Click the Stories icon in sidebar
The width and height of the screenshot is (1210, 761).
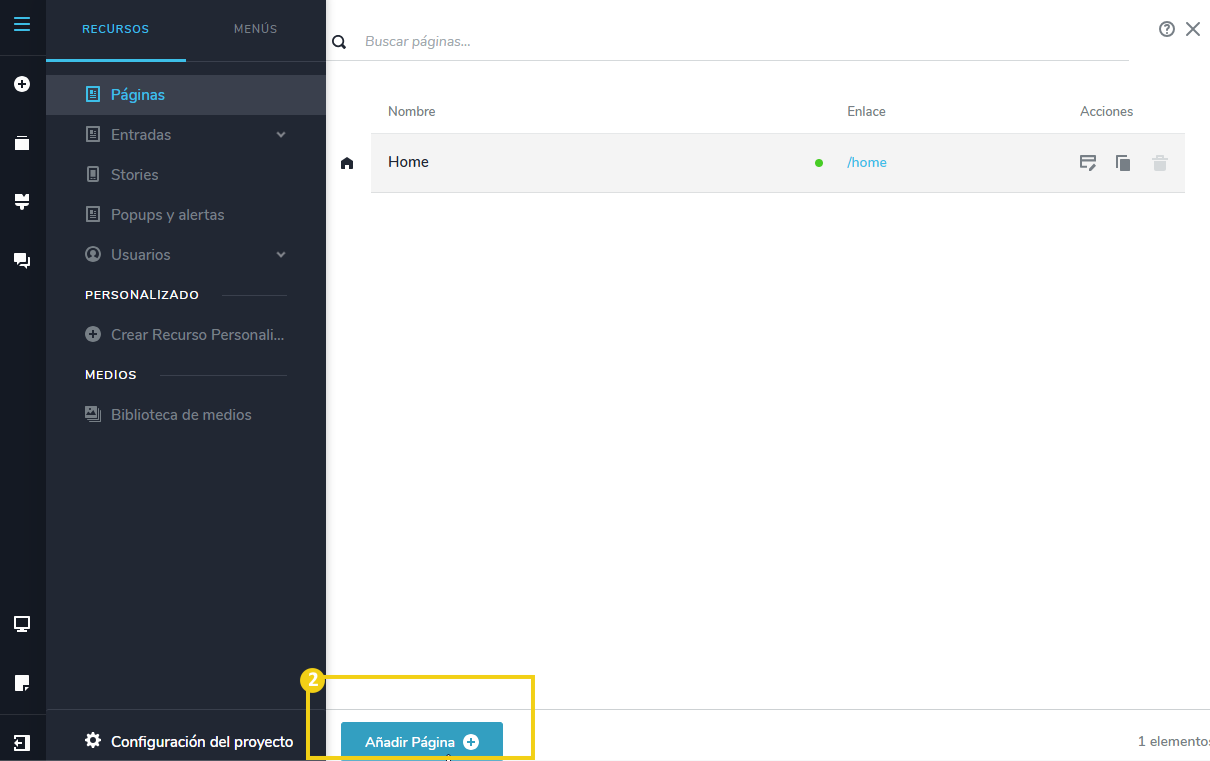click(x=93, y=175)
